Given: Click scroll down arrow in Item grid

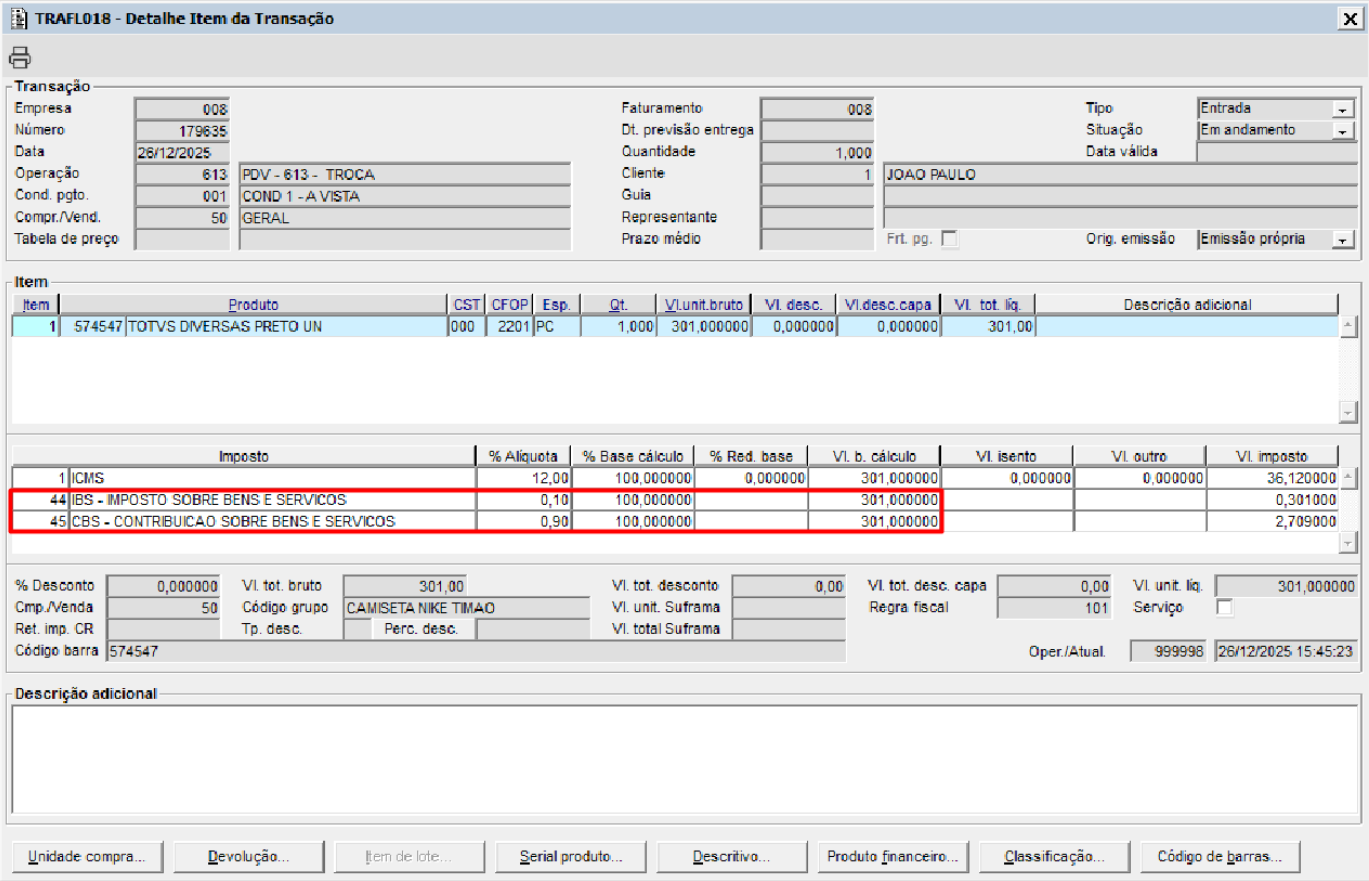Looking at the screenshot, I should (1348, 412).
